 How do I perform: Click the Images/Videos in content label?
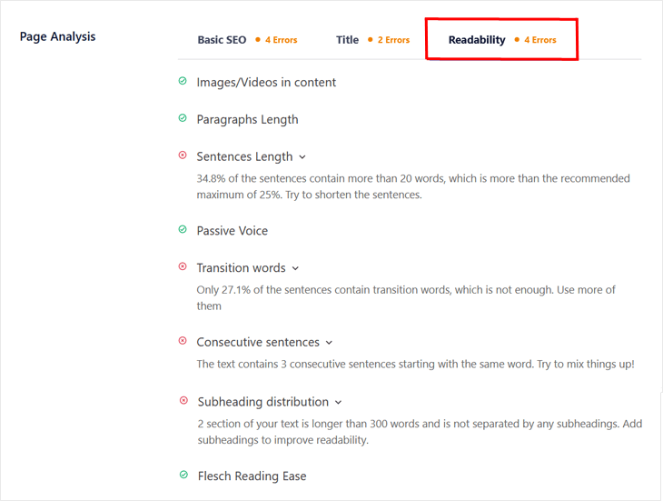point(266,83)
